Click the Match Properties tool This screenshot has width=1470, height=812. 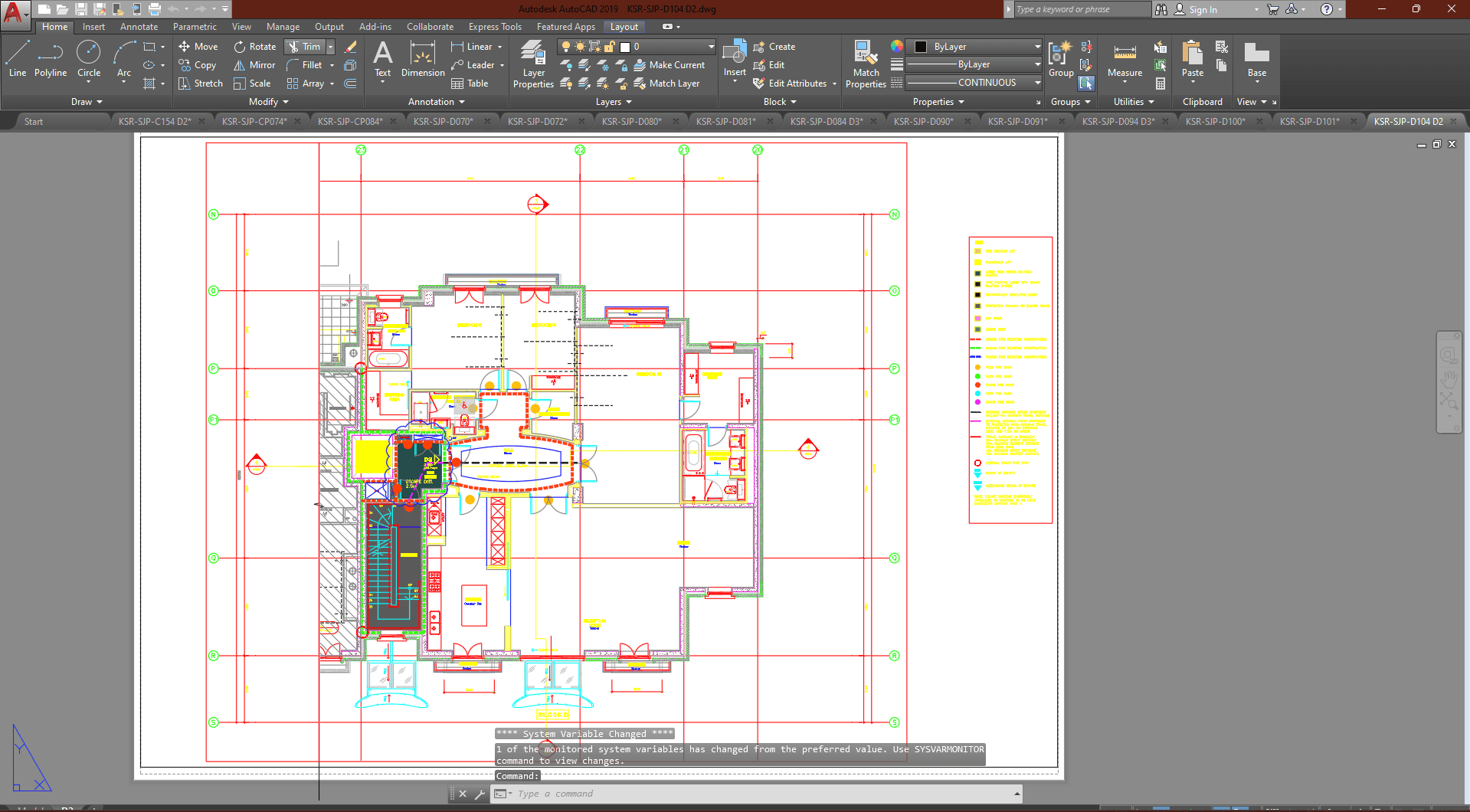pyautogui.click(x=866, y=64)
